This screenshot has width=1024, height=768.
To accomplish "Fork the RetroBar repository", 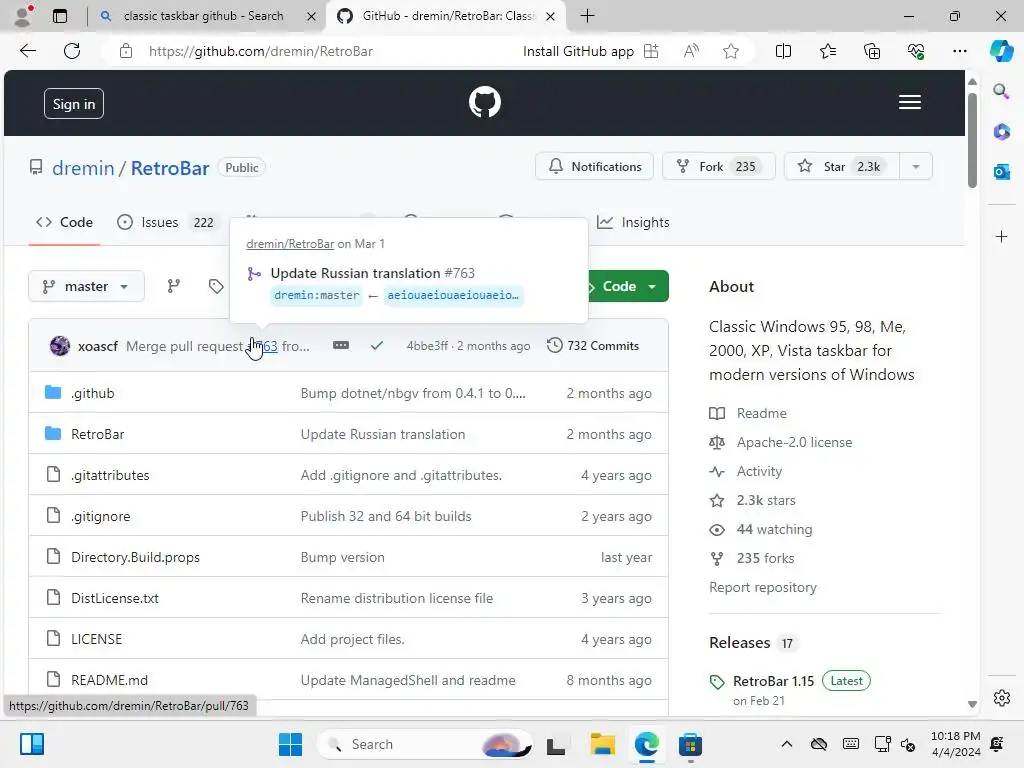I will (718, 167).
